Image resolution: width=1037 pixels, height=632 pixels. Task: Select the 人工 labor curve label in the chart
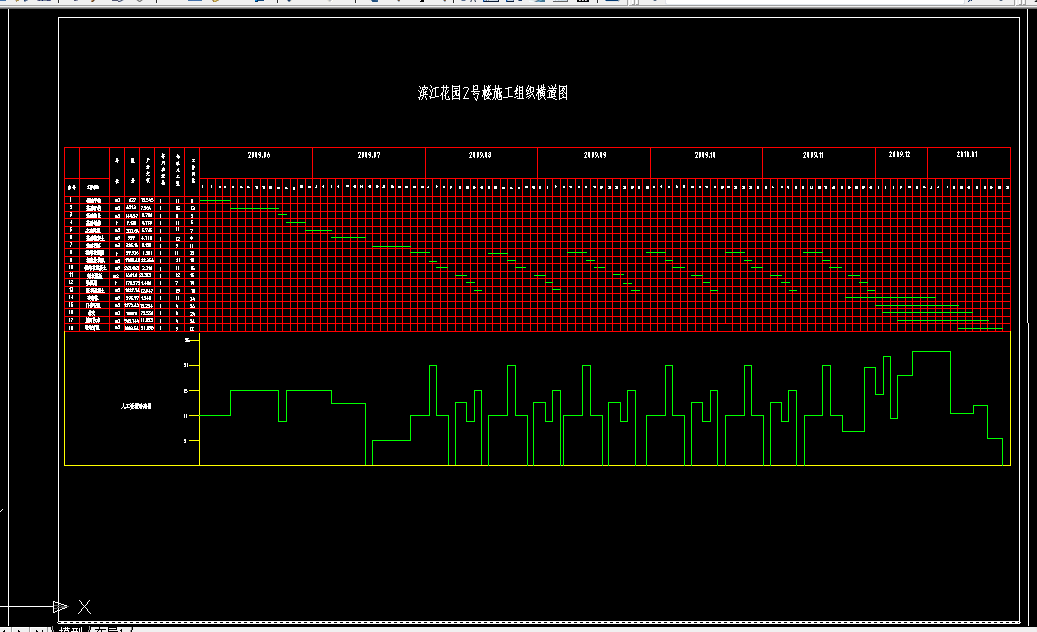[x=136, y=406]
